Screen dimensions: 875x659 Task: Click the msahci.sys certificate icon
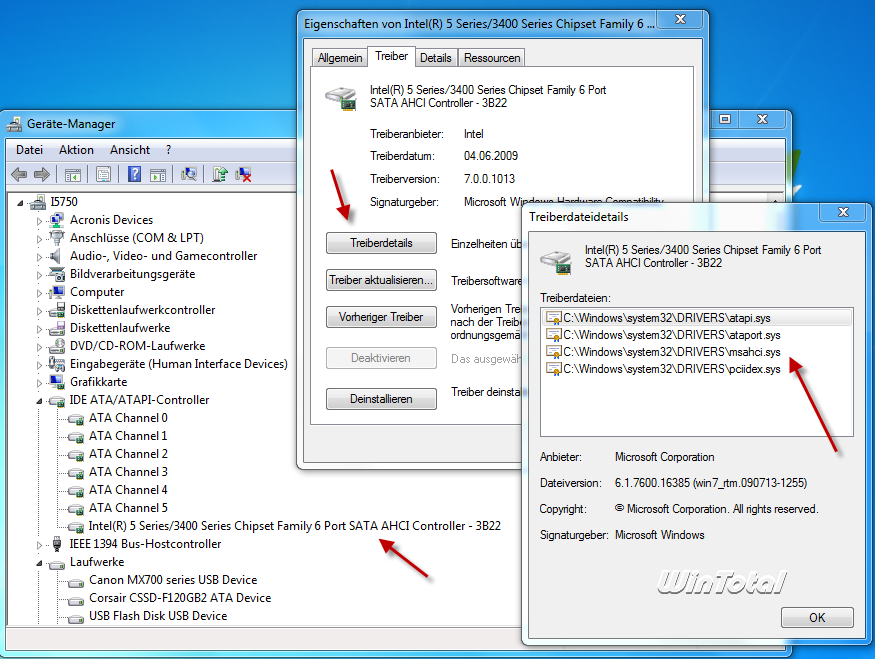(554, 352)
